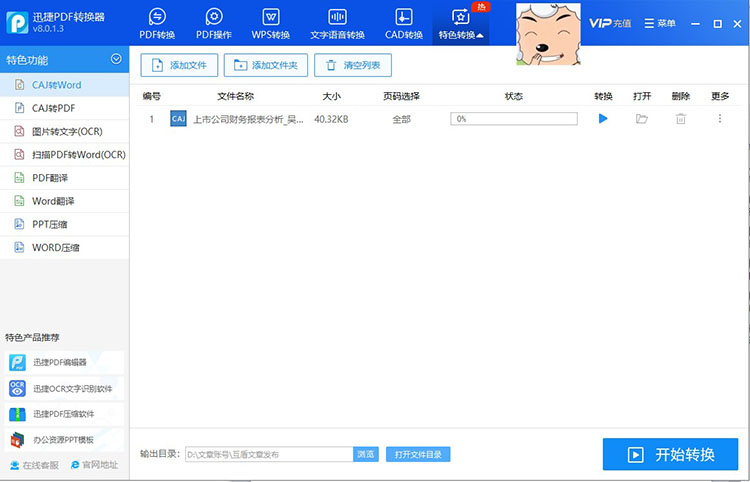Click the play icon to convert the file
Screen dimensions: 750x482
click(603, 119)
